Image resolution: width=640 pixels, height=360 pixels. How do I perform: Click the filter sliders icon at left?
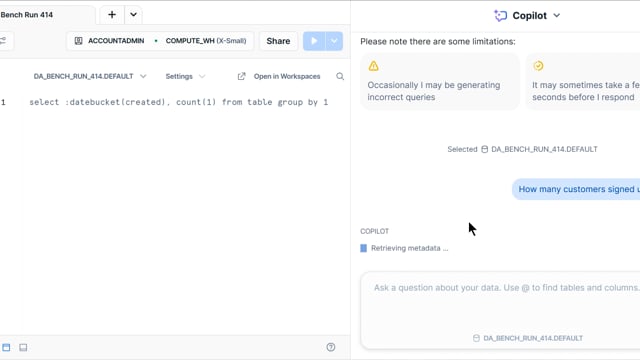[x=3, y=41]
